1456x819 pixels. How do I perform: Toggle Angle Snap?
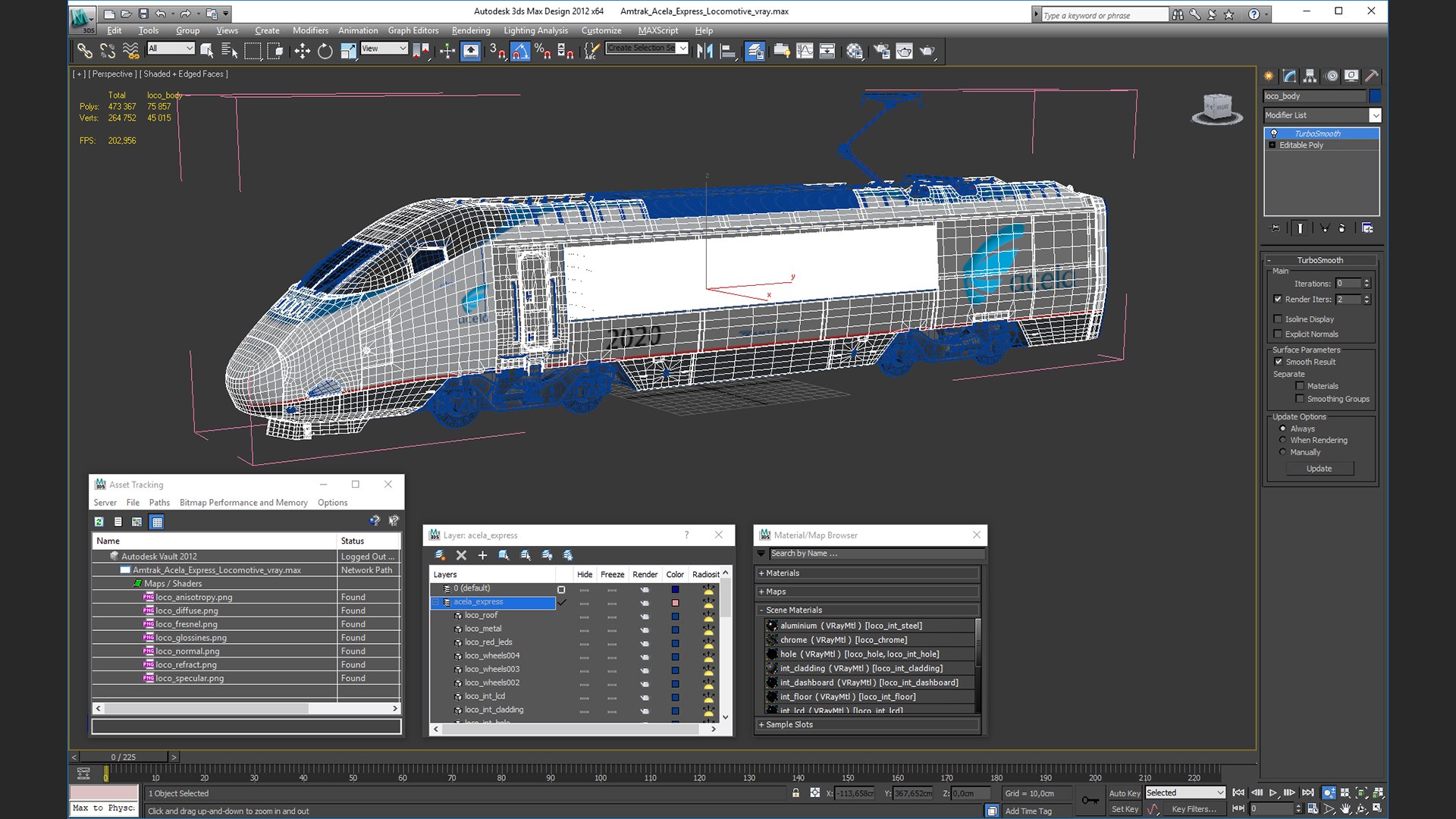click(520, 51)
